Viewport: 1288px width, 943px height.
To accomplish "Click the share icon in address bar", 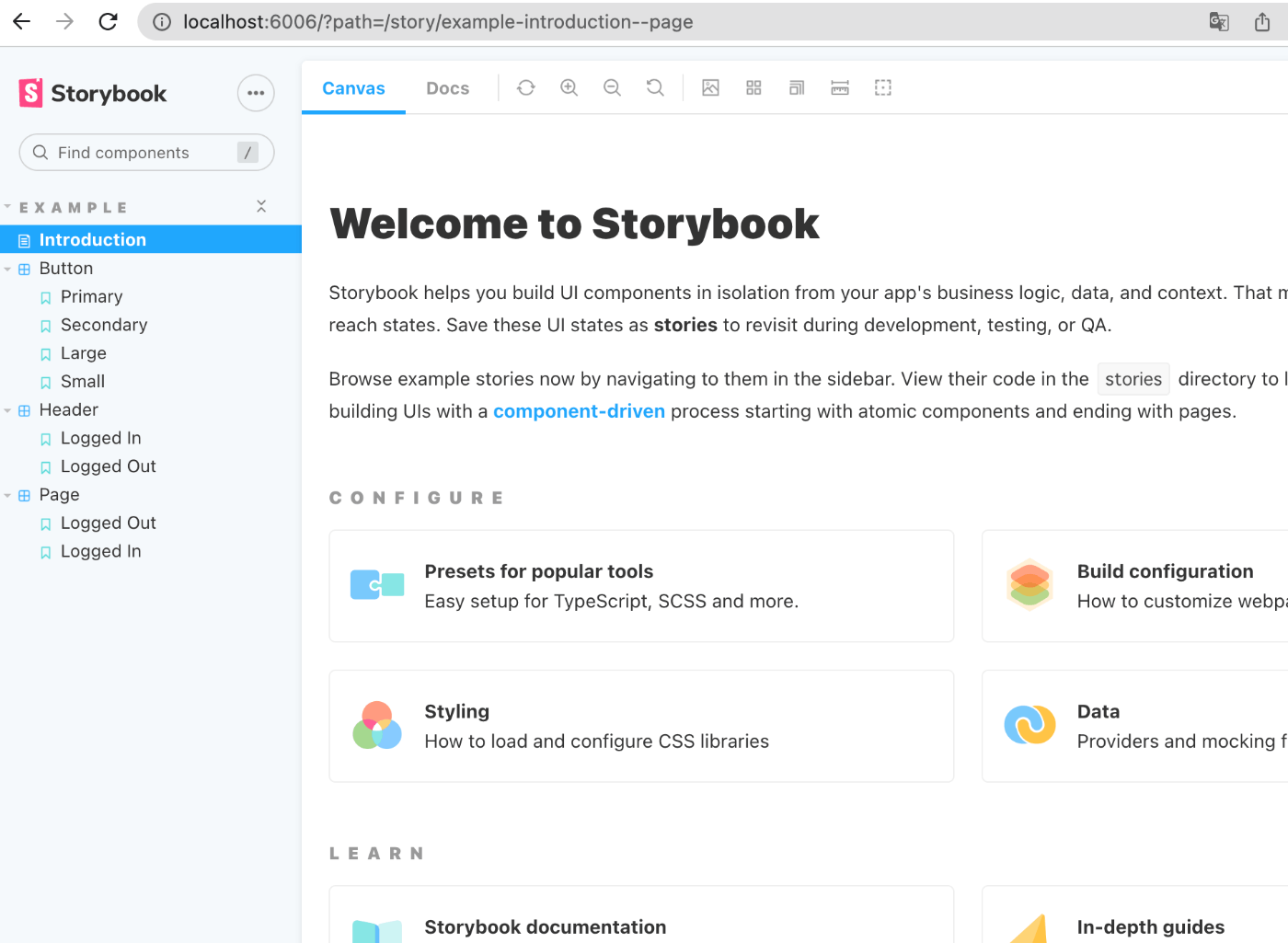I will 1262,22.
